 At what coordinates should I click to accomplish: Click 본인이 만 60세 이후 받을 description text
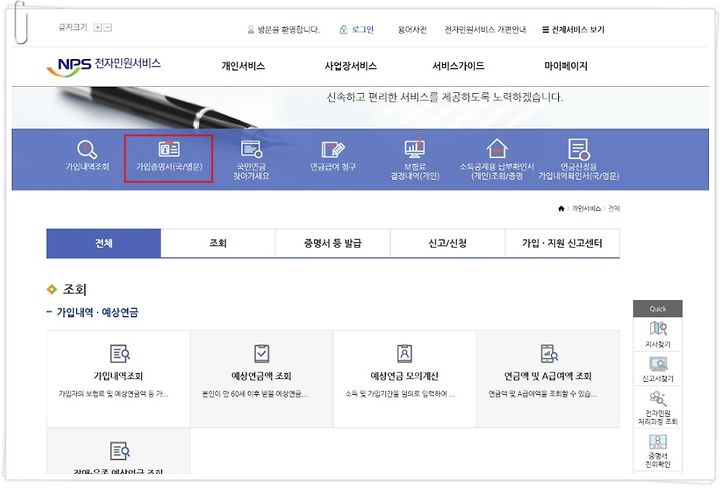click(254, 394)
